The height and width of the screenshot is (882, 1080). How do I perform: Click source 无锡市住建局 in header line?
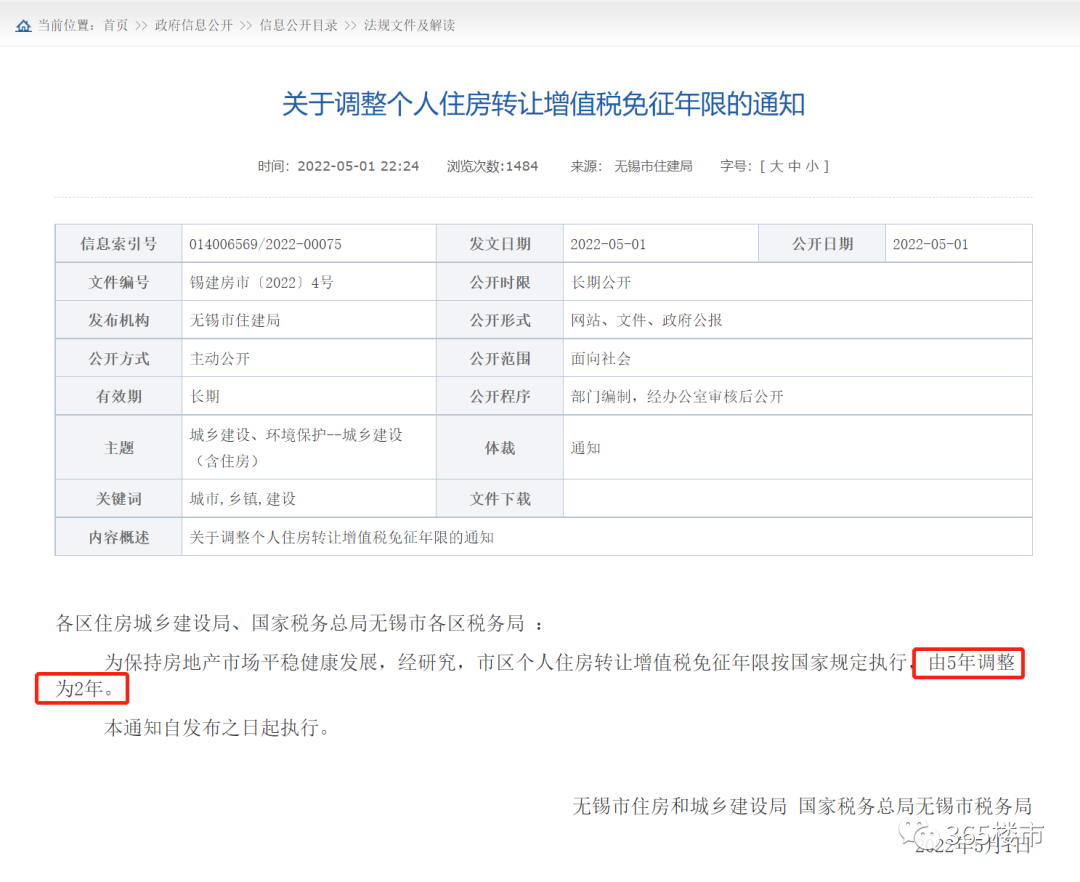click(x=653, y=166)
